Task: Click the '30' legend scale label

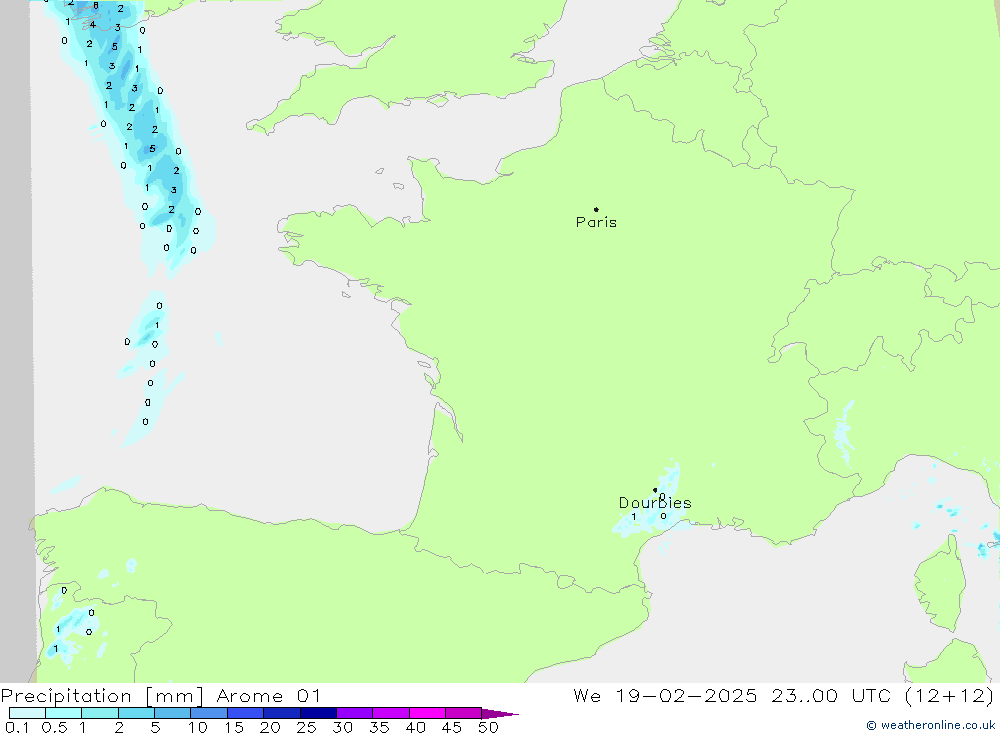Action: tap(343, 727)
